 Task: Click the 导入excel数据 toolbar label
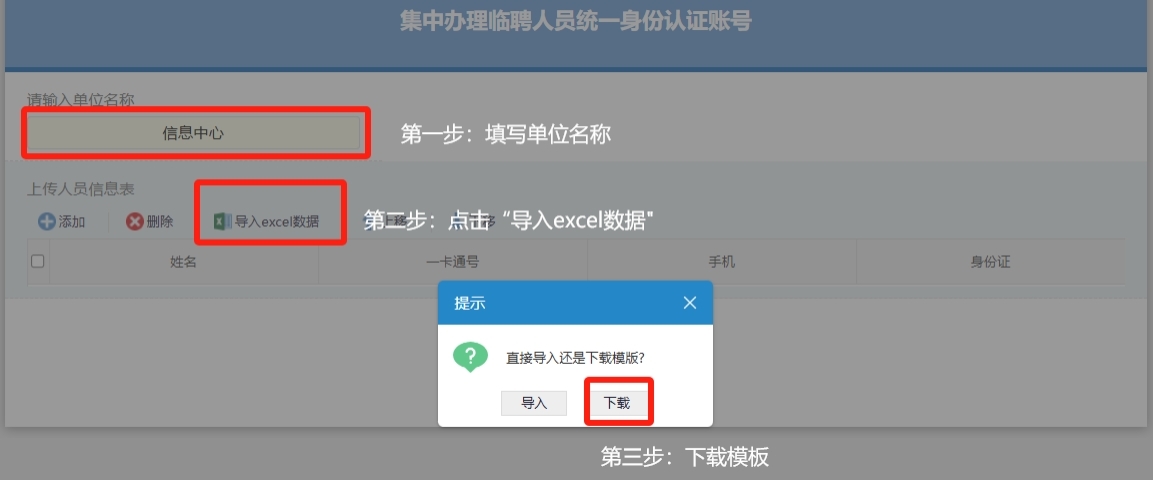pyautogui.click(x=276, y=221)
